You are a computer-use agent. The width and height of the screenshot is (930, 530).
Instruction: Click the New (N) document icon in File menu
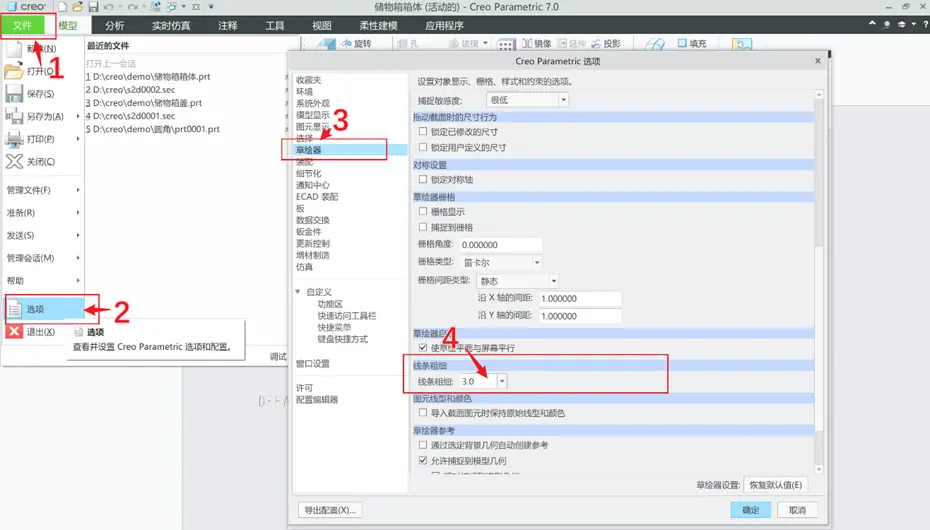pos(14,48)
